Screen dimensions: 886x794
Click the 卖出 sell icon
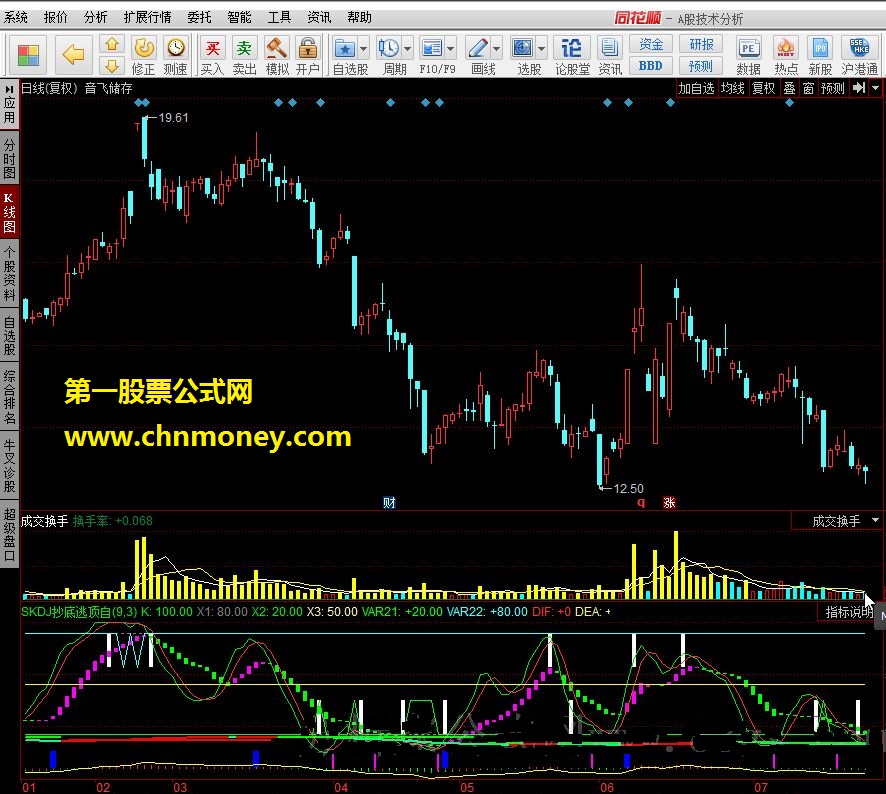click(244, 48)
